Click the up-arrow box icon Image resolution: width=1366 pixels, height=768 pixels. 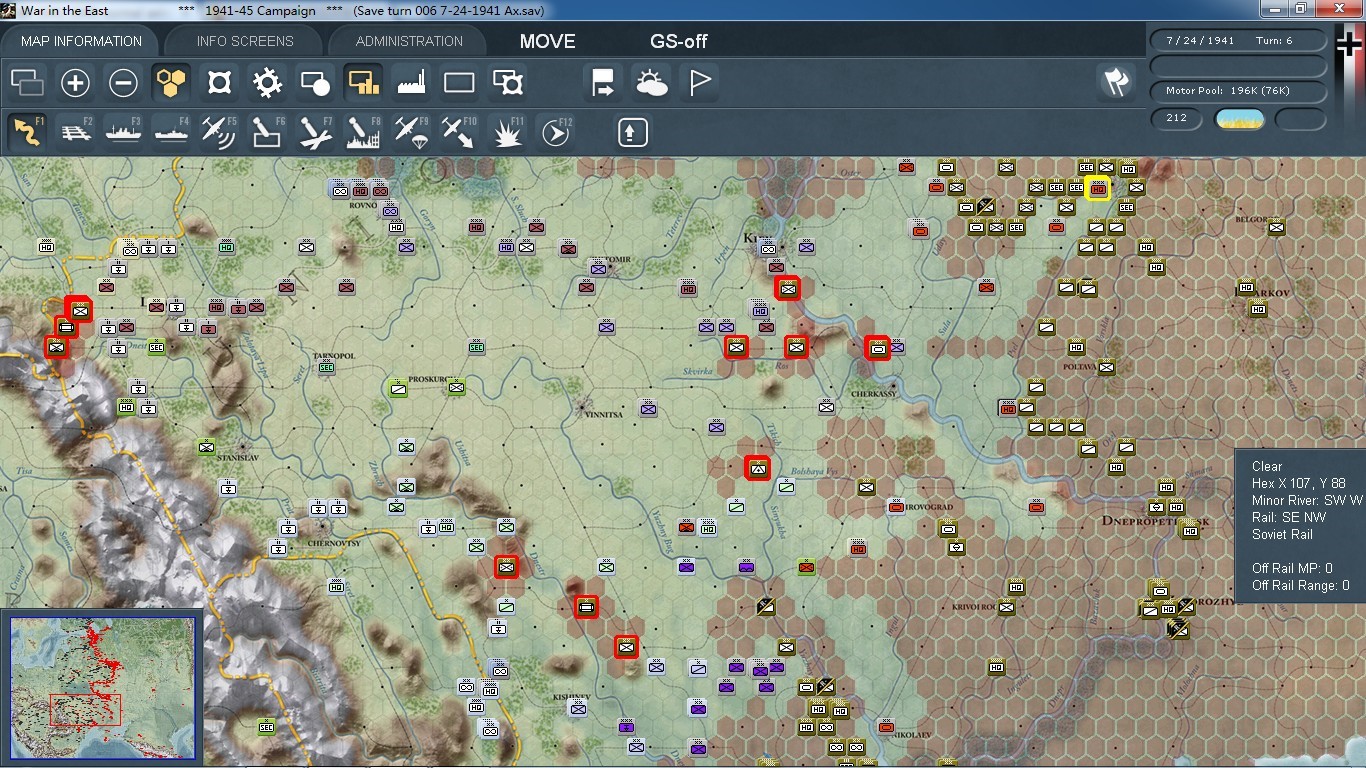point(632,132)
